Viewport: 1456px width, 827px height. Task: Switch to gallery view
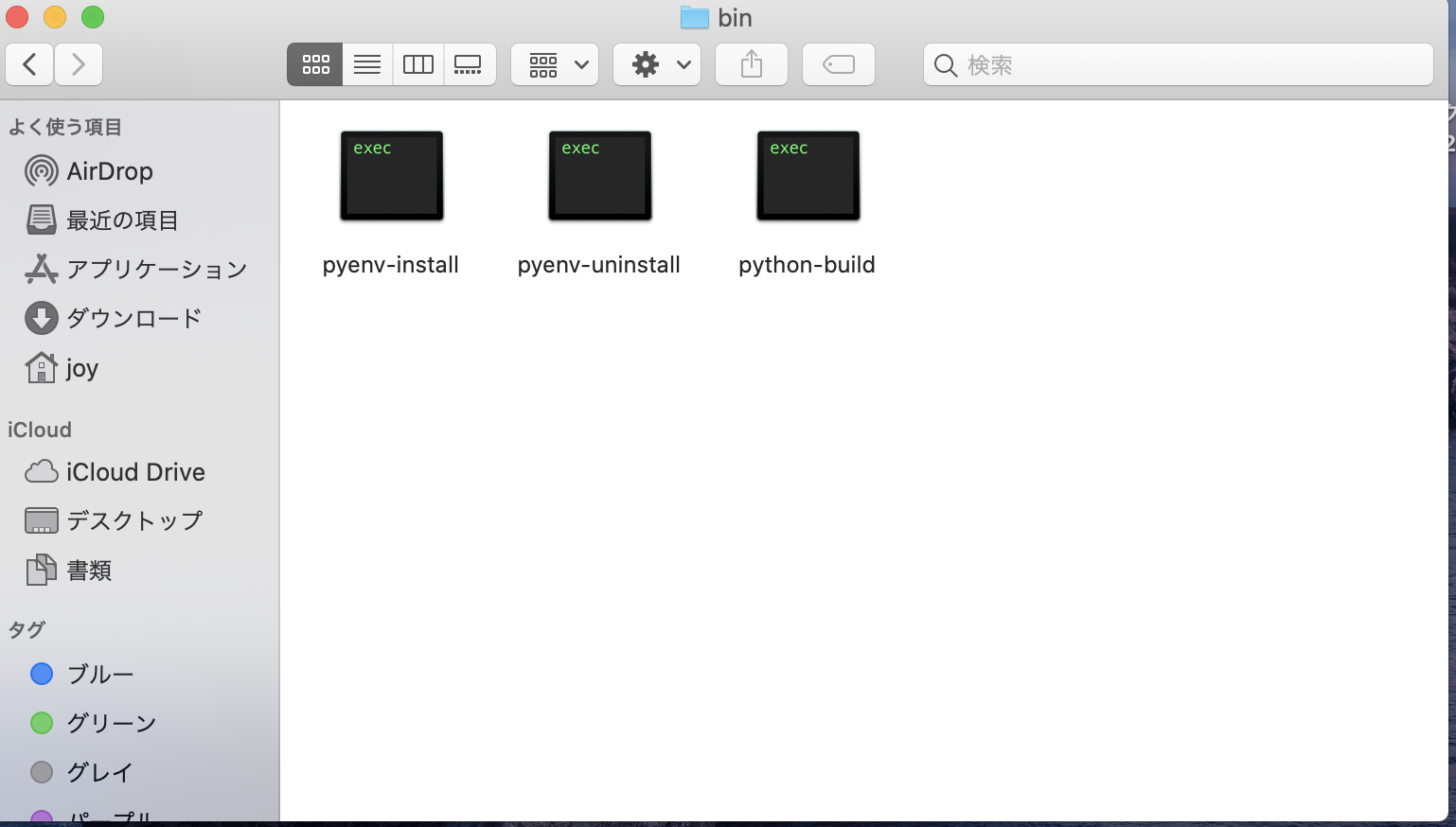tap(470, 64)
